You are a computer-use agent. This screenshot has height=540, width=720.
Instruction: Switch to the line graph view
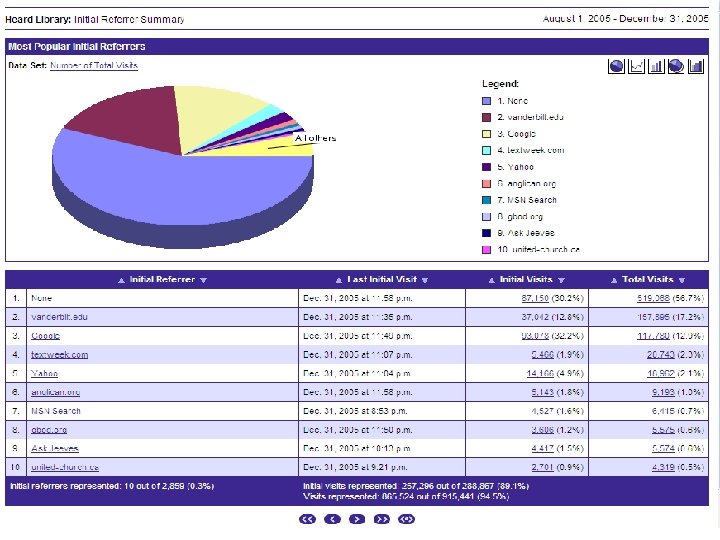click(636, 67)
